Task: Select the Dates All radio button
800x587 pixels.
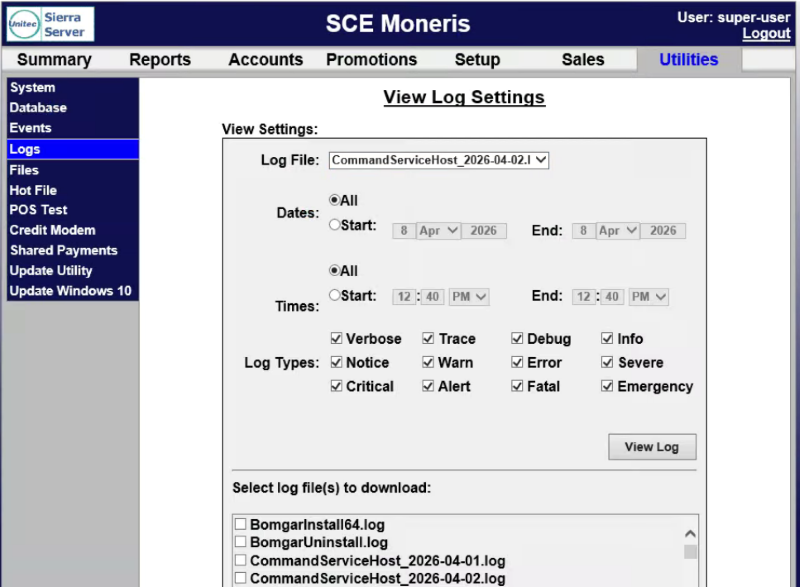Action: [x=334, y=200]
